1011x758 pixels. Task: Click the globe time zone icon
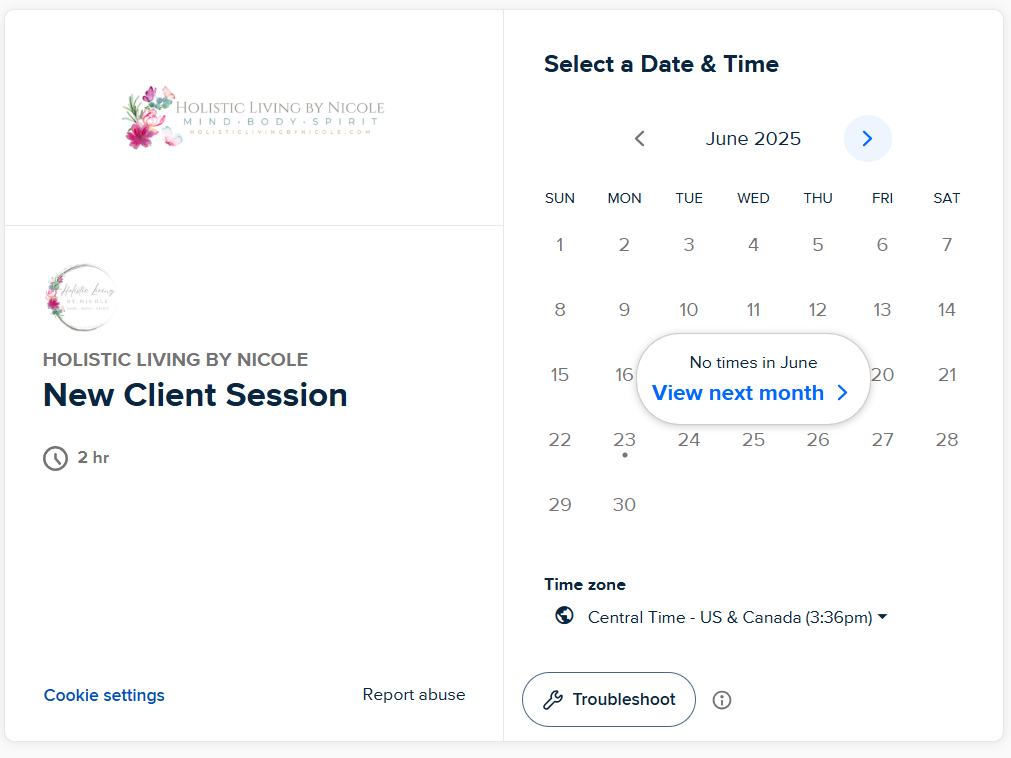(565, 616)
